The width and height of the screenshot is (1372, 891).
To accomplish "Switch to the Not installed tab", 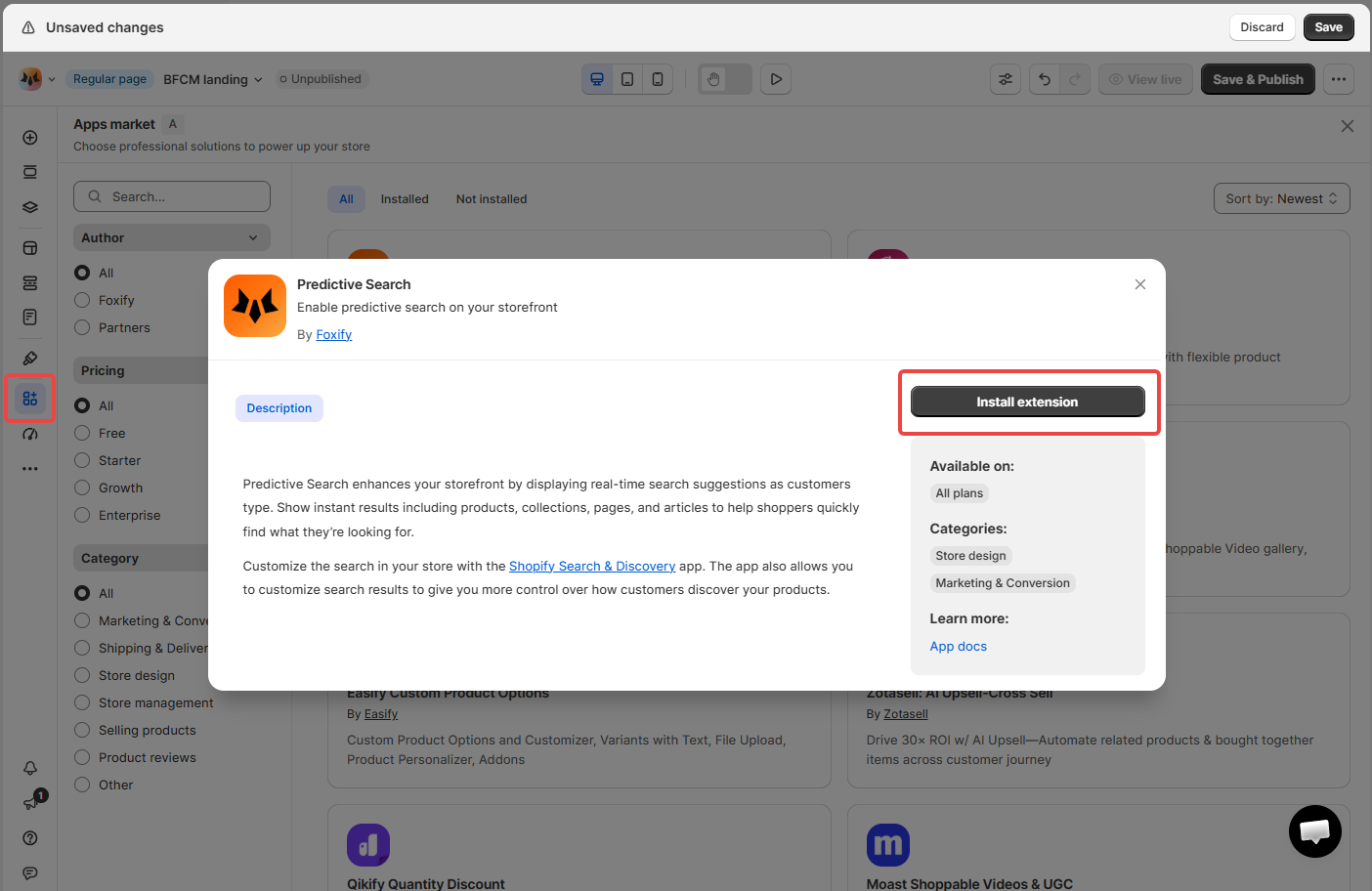I will [x=492, y=198].
